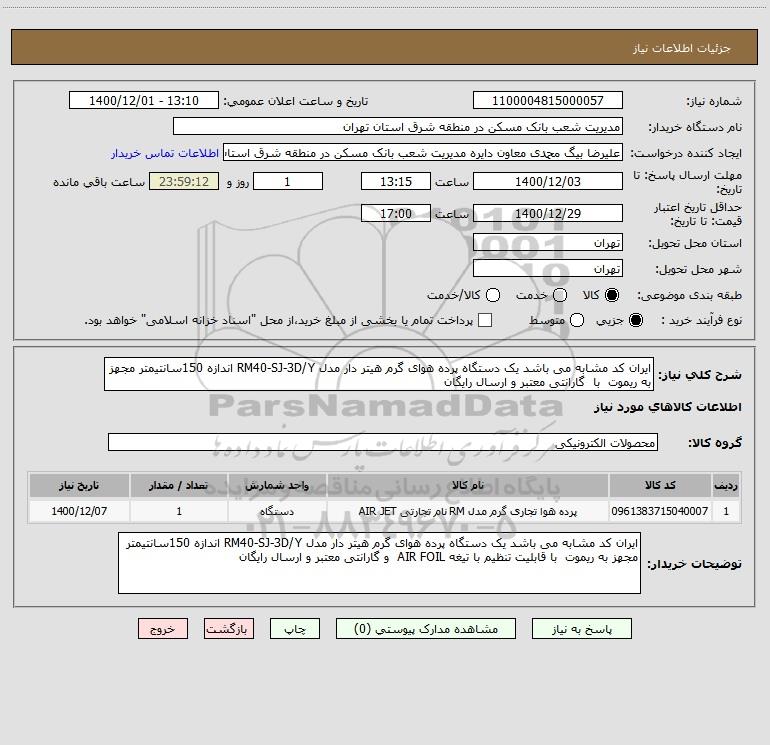Click the پاسخ به نیاز button
The height and width of the screenshot is (745, 770).
point(581,629)
